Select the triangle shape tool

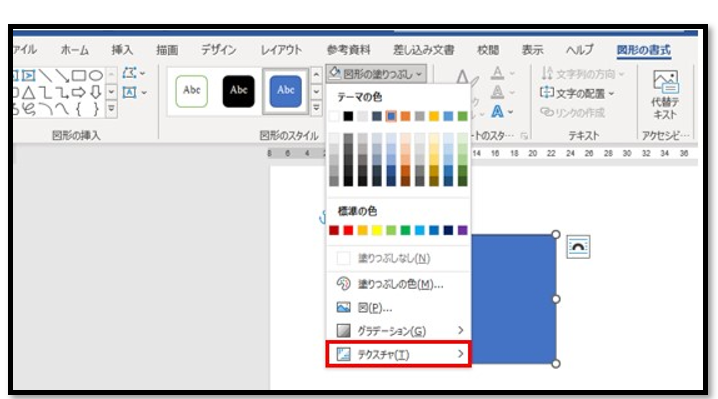pyautogui.click(x=29, y=93)
